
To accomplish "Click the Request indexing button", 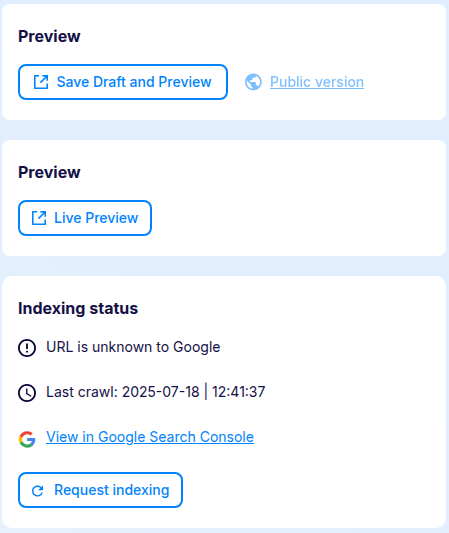I will [x=100, y=490].
